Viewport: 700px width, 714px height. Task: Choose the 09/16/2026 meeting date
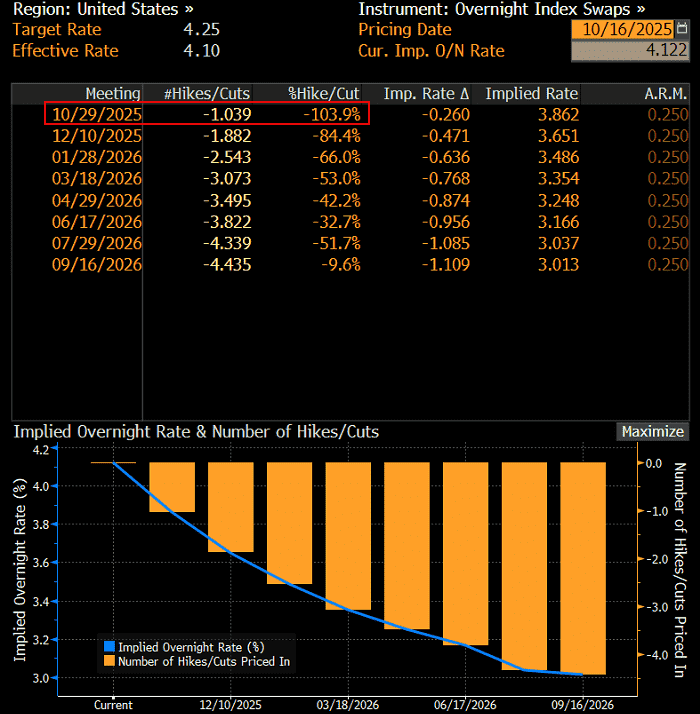tap(98, 265)
